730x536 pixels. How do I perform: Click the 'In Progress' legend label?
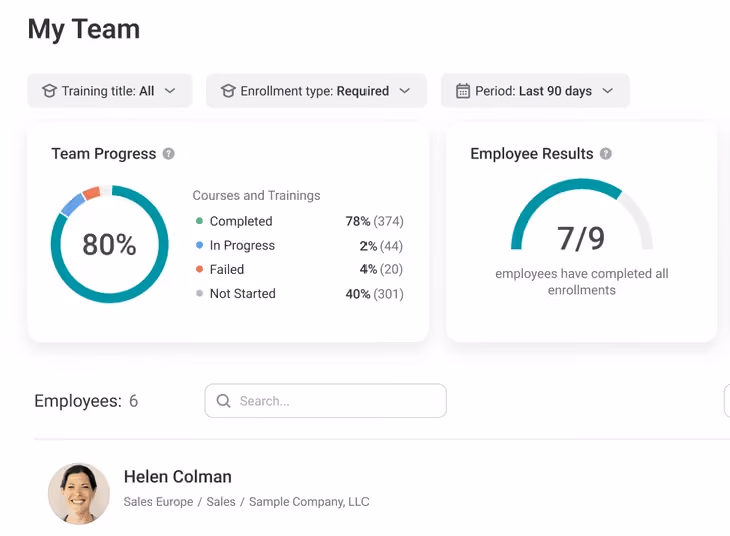pos(243,245)
